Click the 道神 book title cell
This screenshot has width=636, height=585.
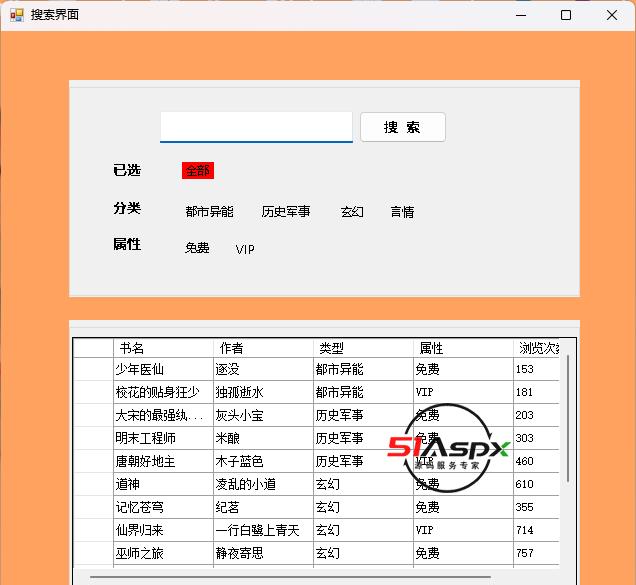click(x=162, y=484)
